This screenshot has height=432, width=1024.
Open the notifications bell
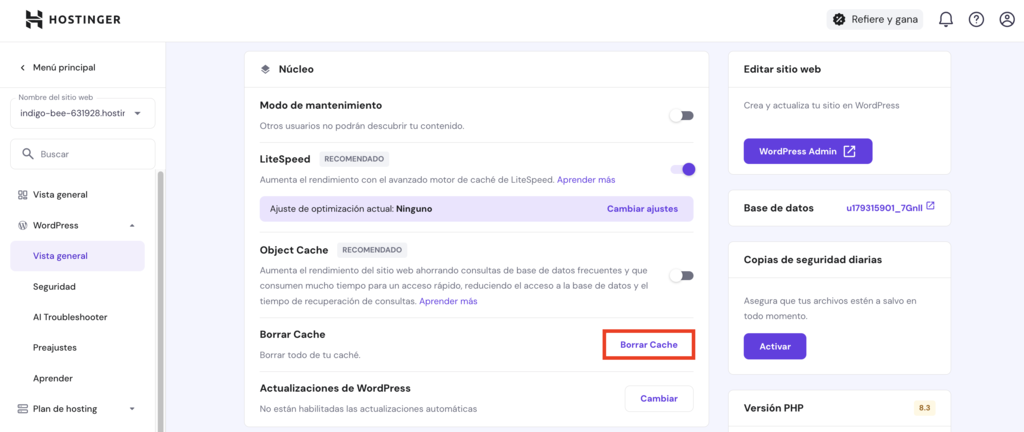pyautogui.click(x=945, y=19)
